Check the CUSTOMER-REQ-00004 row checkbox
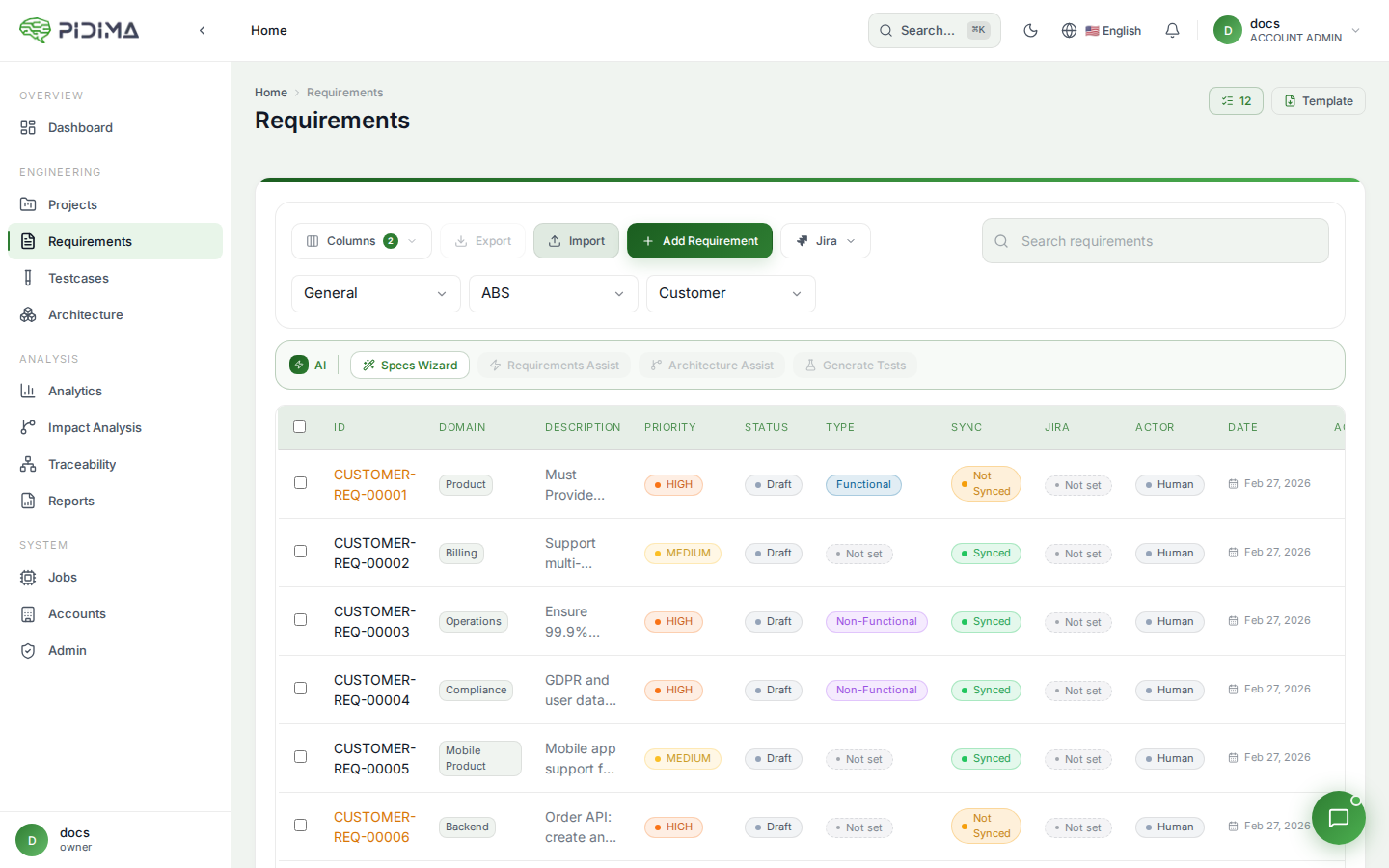Screen dimensions: 1389x868 tap(301, 688)
